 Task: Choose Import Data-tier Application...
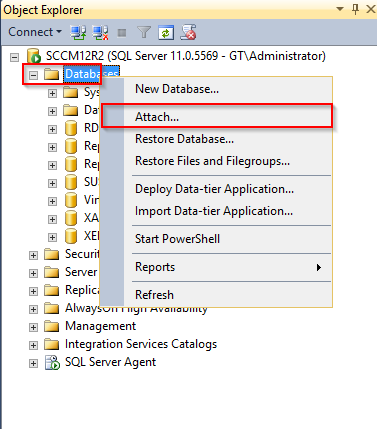coord(217,211)
